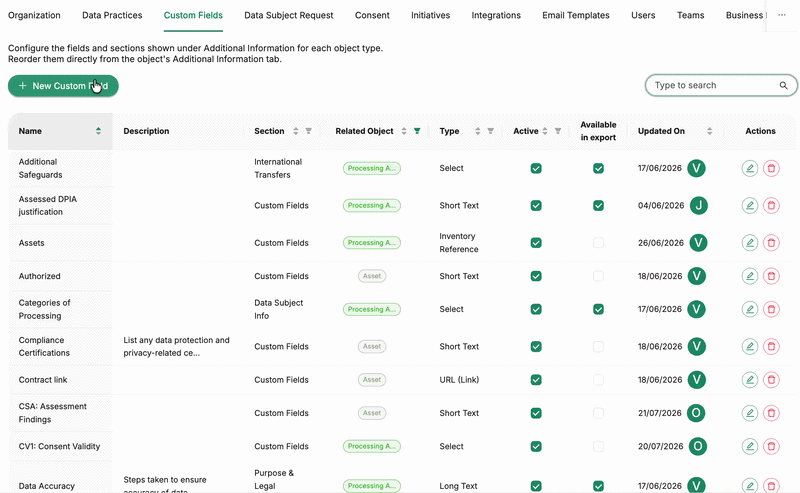Toggle Available in export for Categories of Processing
800x493 pixels.
click(598, 309)
